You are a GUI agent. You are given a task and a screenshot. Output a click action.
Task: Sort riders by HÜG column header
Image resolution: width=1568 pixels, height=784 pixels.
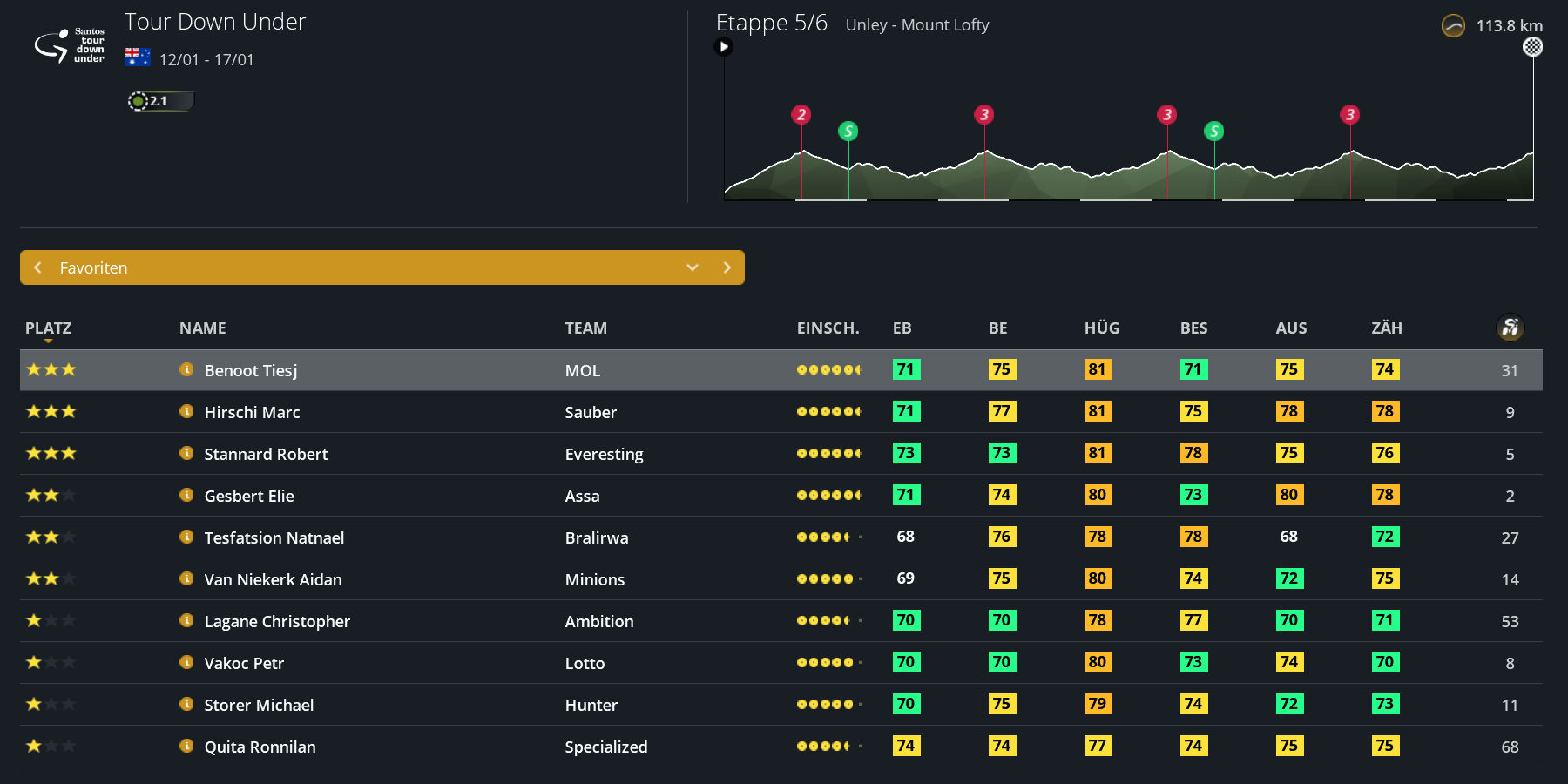(1101, 328)
